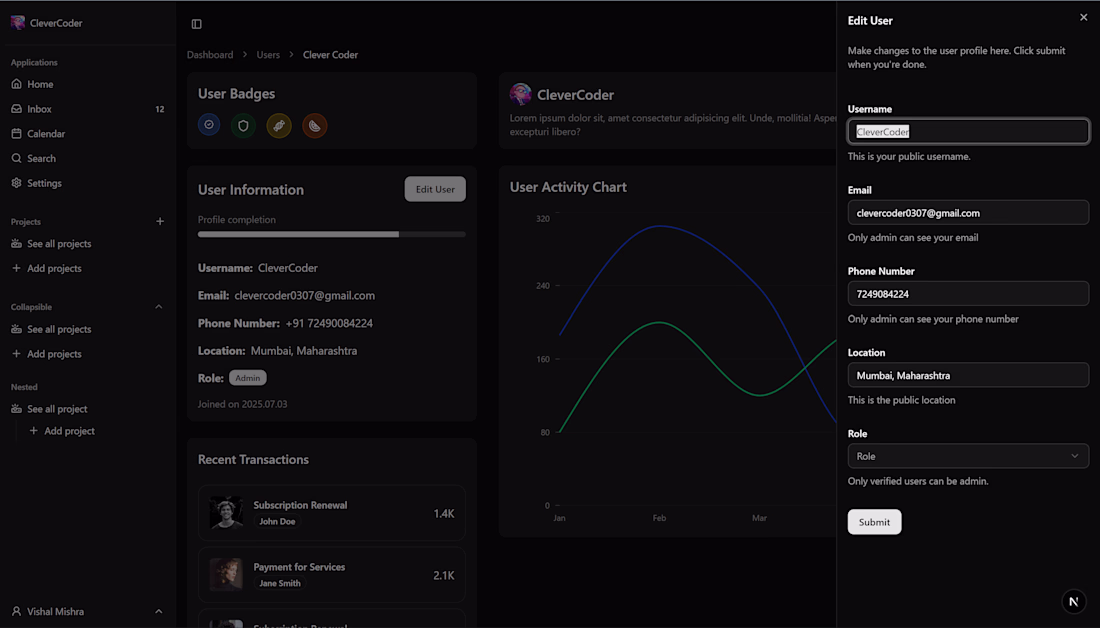1100x628 pixels.
Task: Click the phone number +91 72490084224
Action: [329, 323]
